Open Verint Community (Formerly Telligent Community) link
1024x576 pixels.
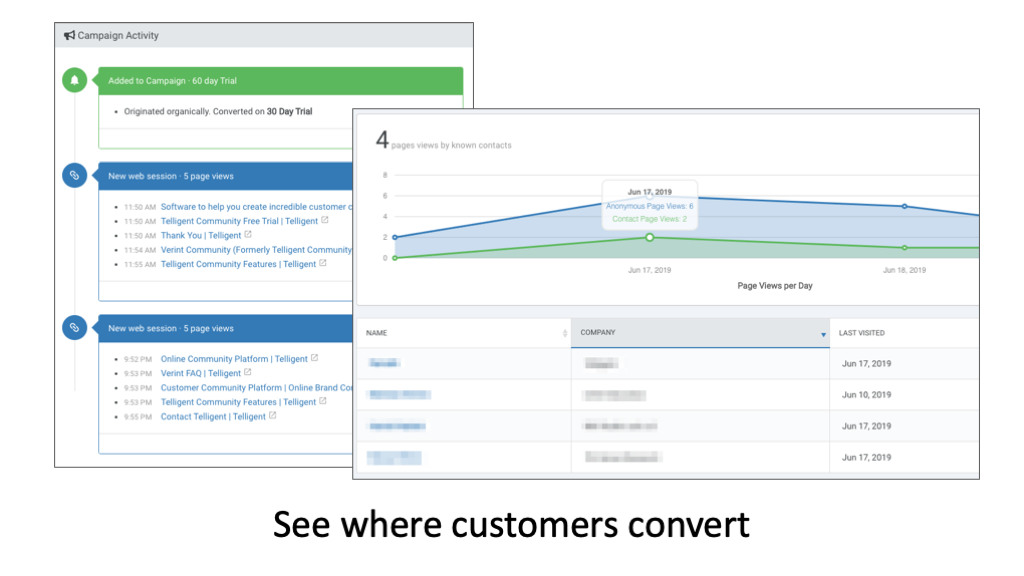[256, 250]
